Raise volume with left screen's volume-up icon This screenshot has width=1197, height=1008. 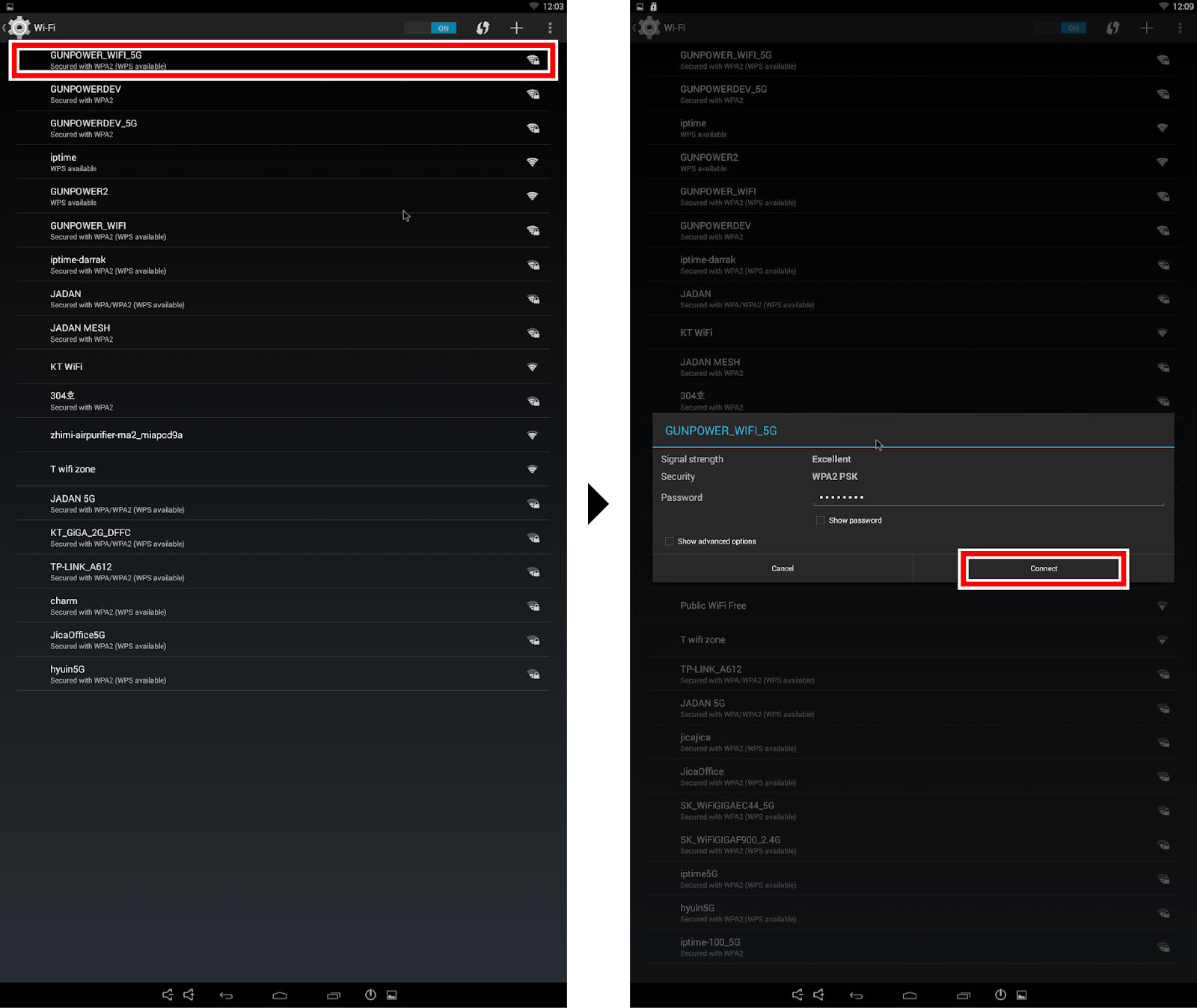189,995
